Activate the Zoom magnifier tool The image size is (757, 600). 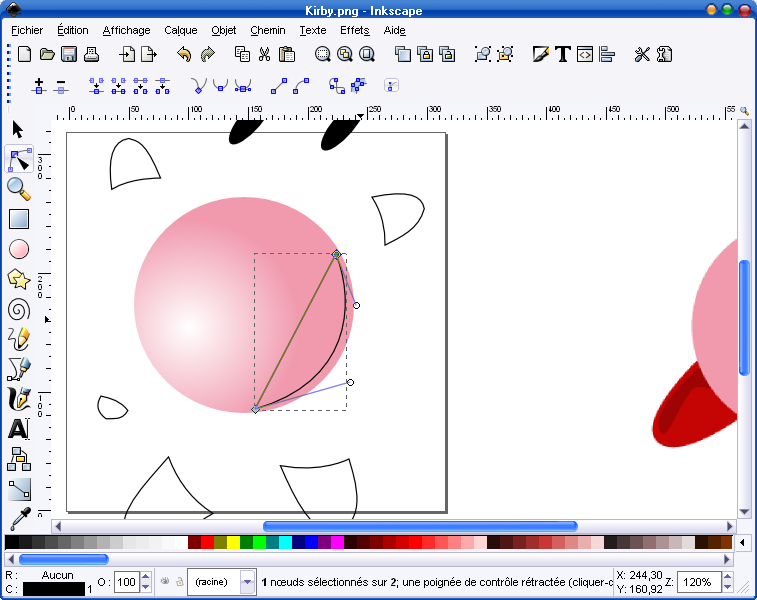(19, 189)
